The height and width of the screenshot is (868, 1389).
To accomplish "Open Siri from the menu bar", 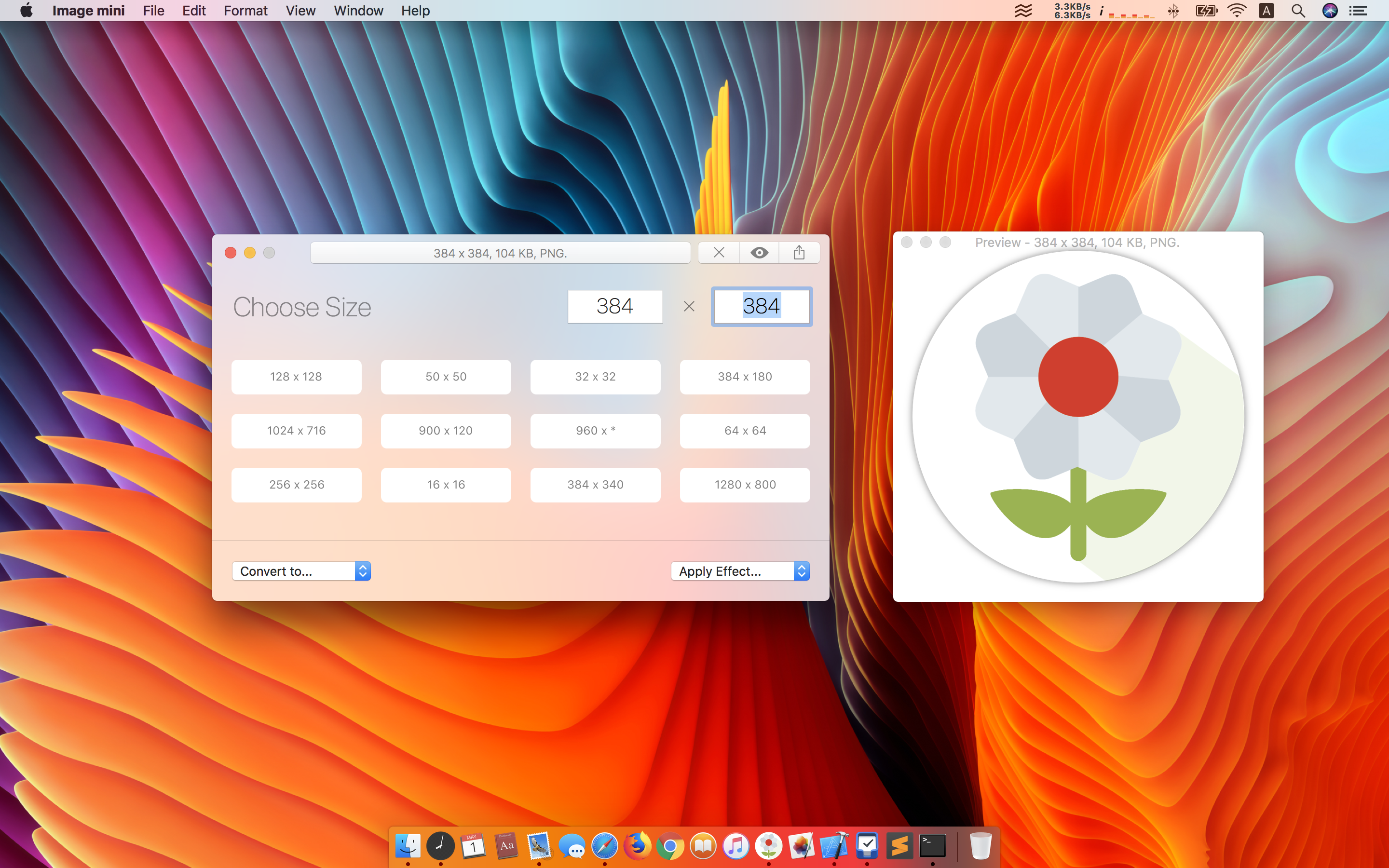I will [x=1329, y=11].
